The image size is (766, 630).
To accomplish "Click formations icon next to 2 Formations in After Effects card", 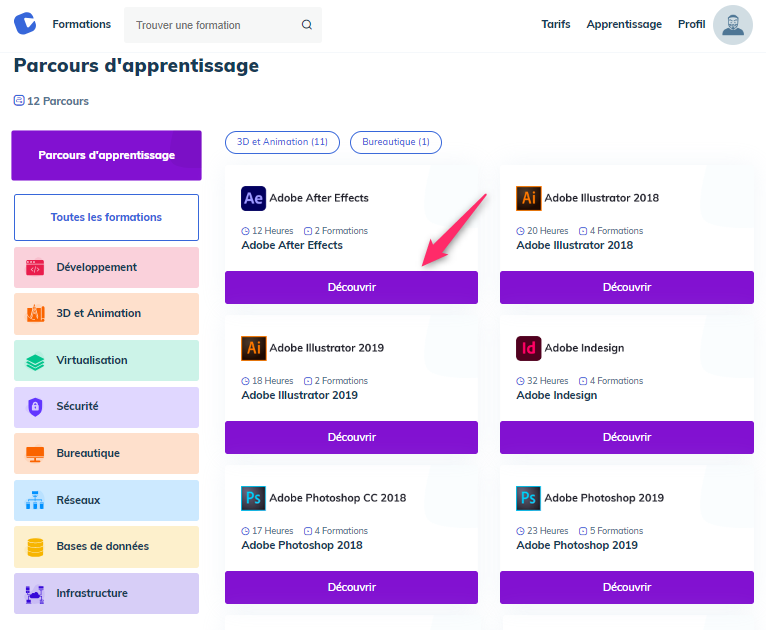I will [x=308, y=231].
